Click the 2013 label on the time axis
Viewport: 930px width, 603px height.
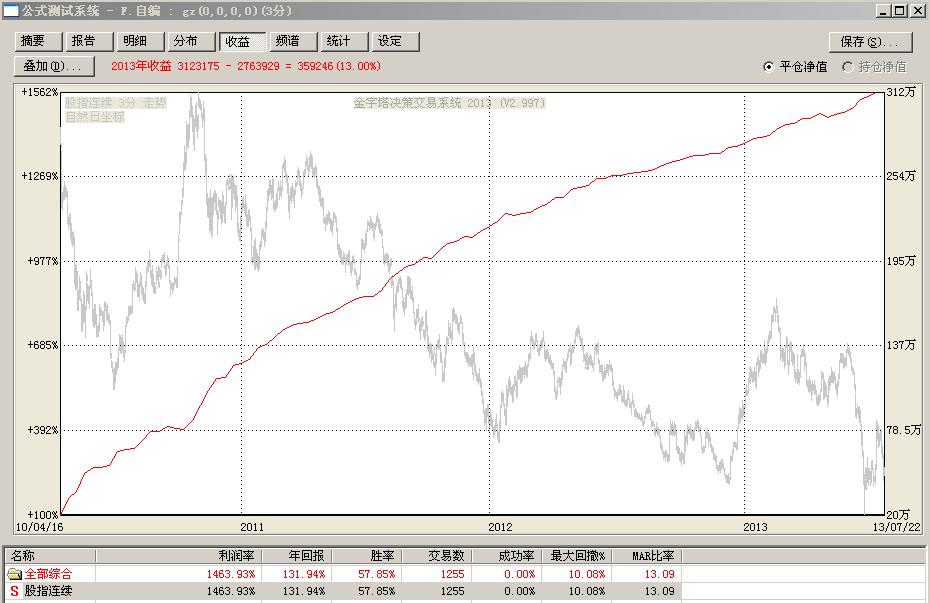pyautogui.click(x=755, y=527)
